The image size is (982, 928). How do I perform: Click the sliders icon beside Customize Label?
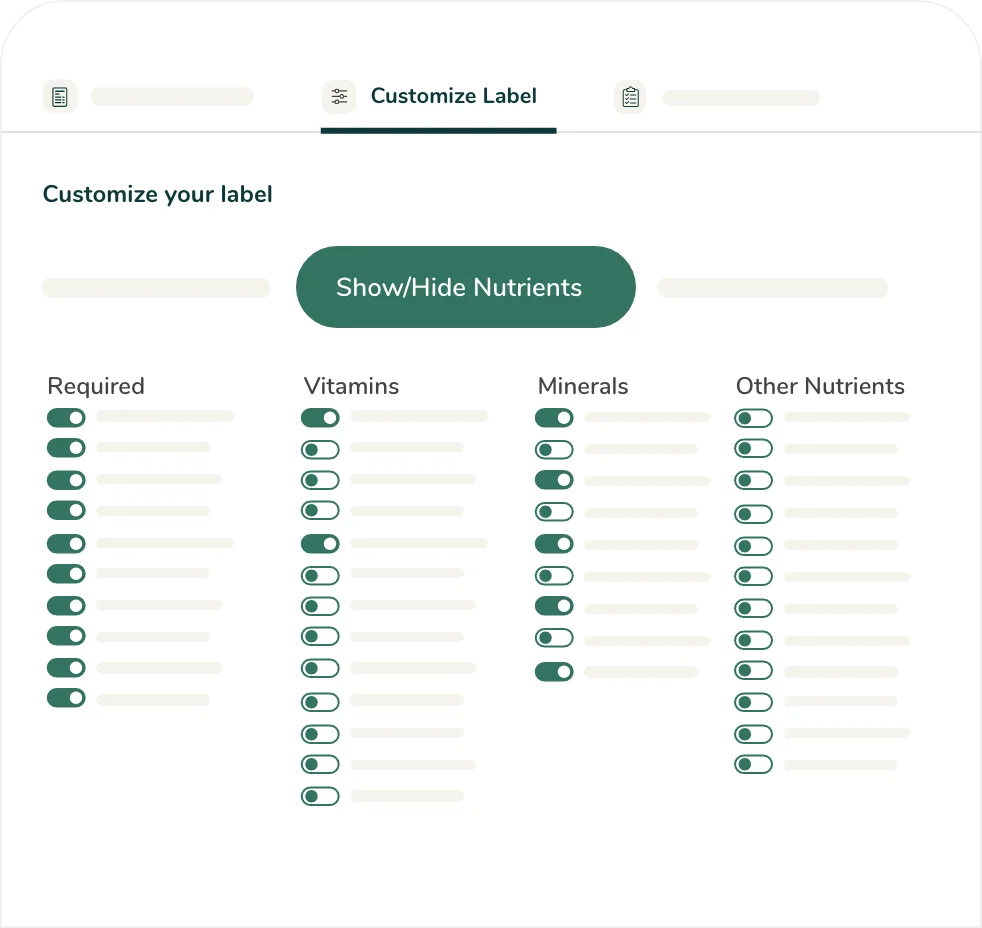pyautogui.click(x=339, y=97)
